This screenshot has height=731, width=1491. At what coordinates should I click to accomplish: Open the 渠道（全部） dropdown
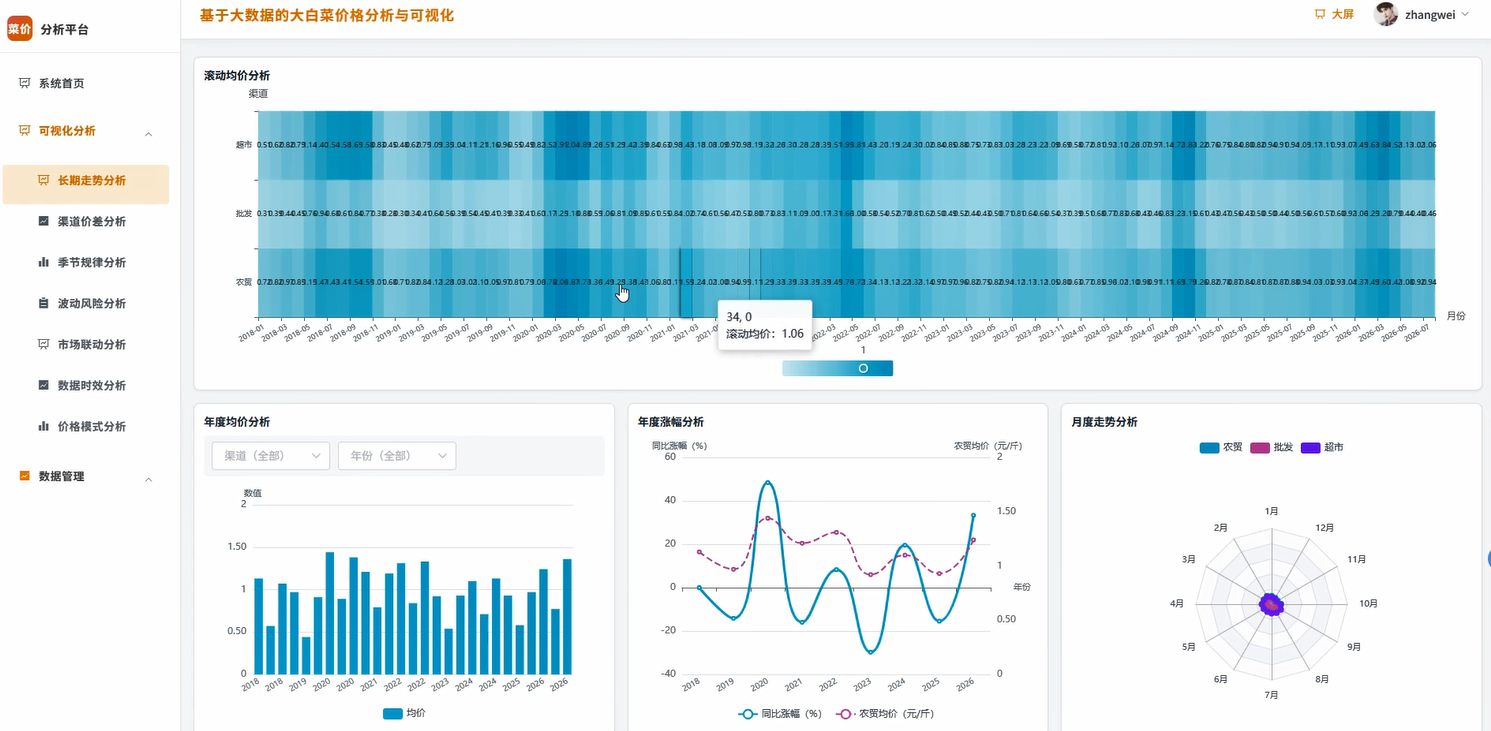[270, 456]
